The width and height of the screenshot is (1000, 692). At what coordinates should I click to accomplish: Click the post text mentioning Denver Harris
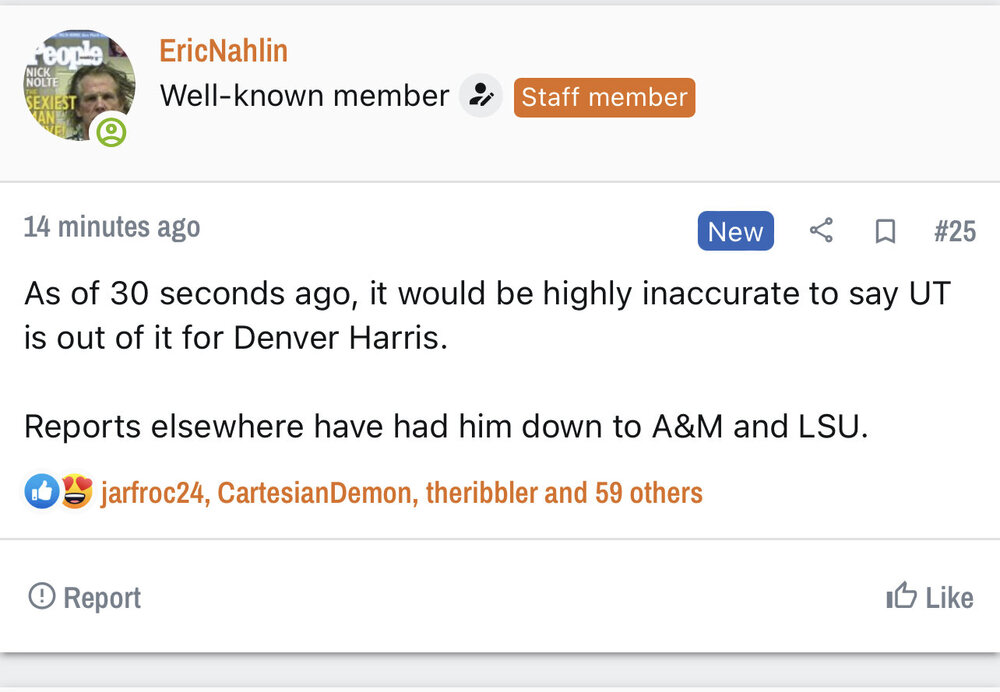340,337
